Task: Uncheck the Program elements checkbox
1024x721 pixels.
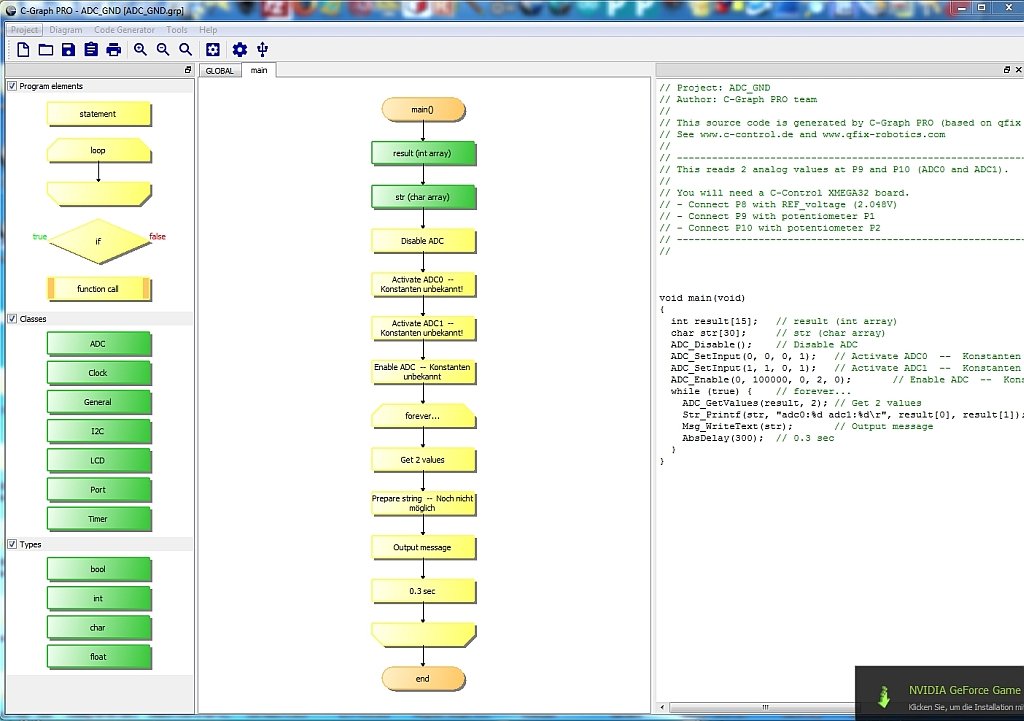Action: tap(12, 86)
